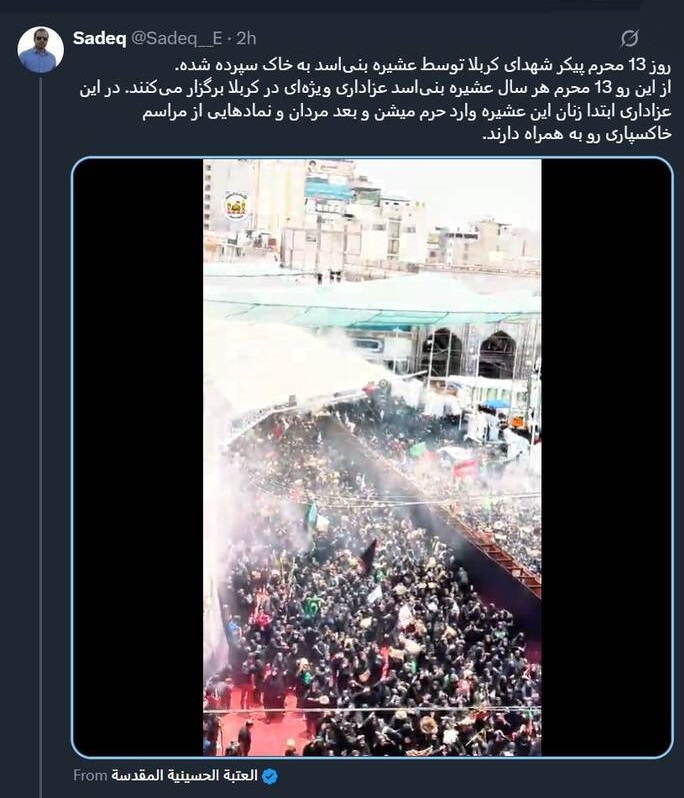Viewport: 684px width, 798px height.
Task: Click the round watermark logo in video
Action: (236, 206)
